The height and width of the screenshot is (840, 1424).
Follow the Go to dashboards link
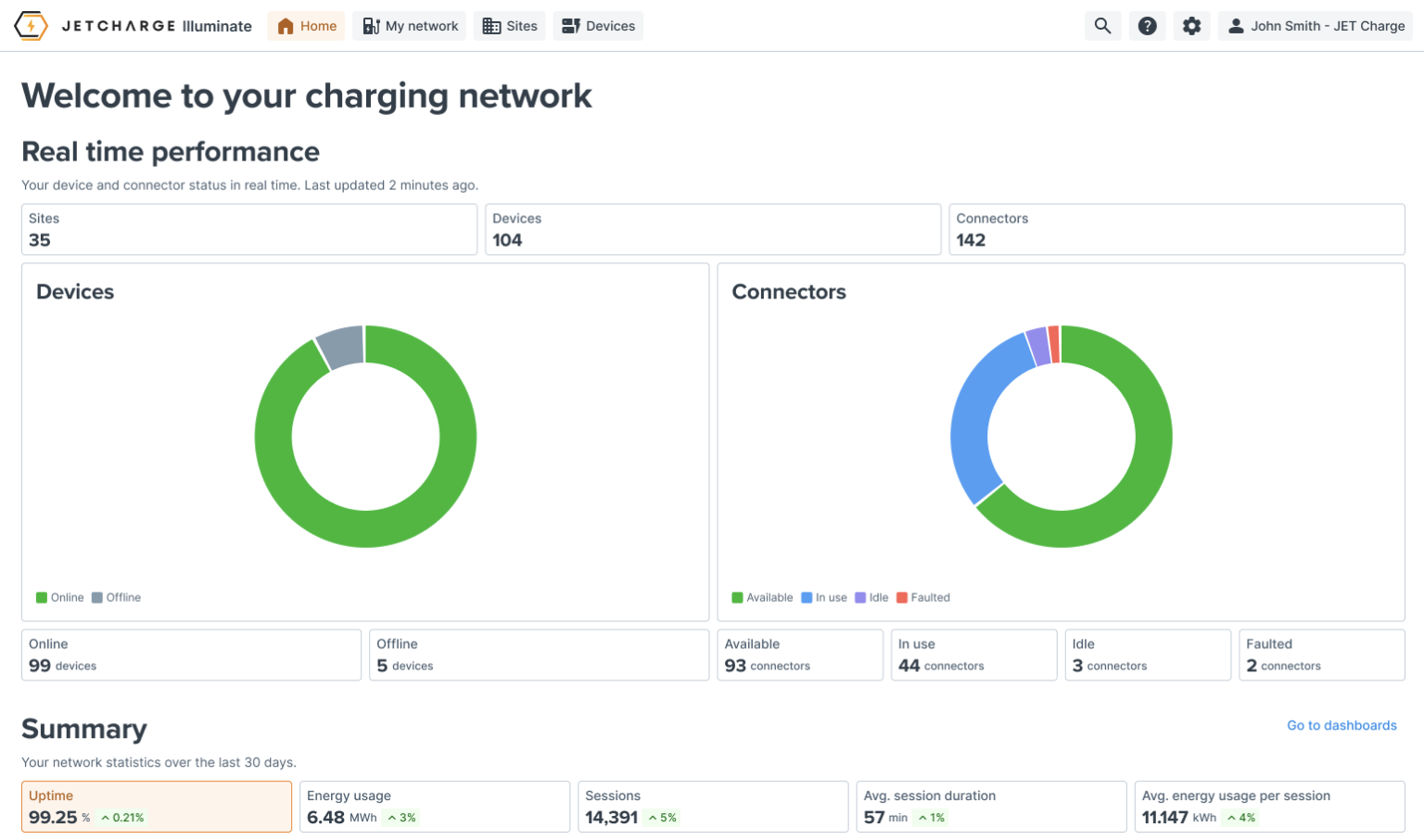(1341, 726)
